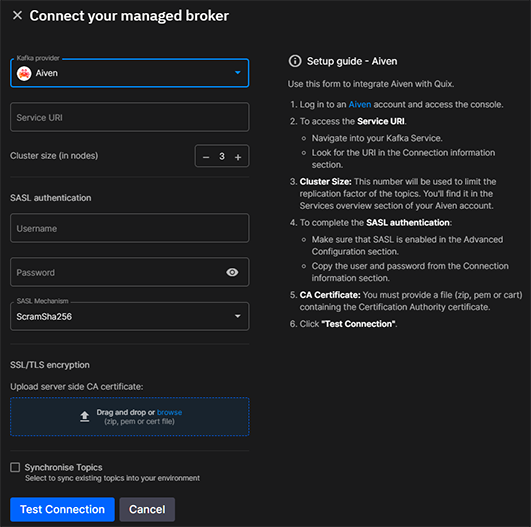Select the ScramSha256 mechanism combo box
This screenshot has width=531, height=527.
(130, 316)
